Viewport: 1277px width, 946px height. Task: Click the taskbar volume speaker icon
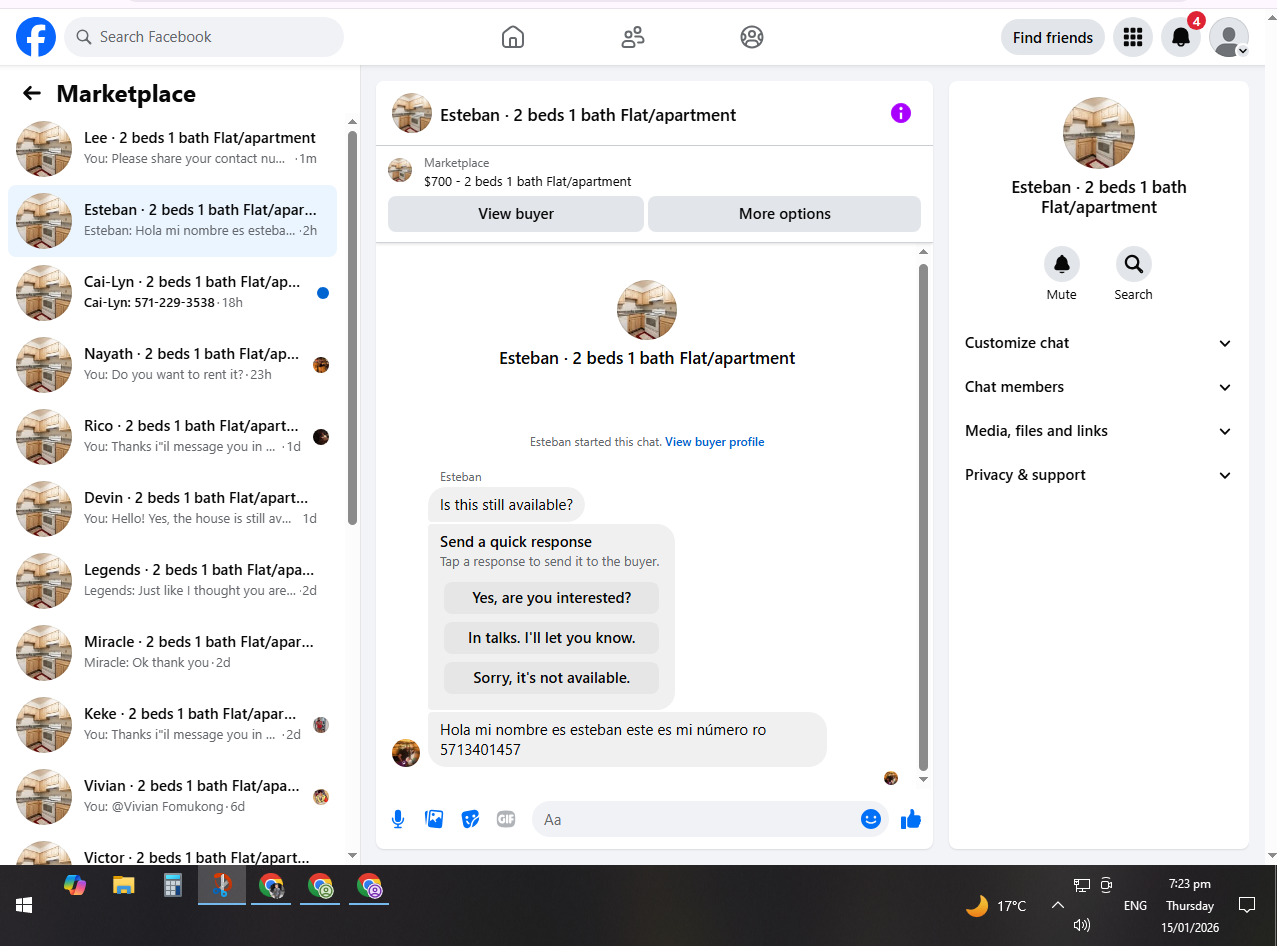tap(1081, 925)
